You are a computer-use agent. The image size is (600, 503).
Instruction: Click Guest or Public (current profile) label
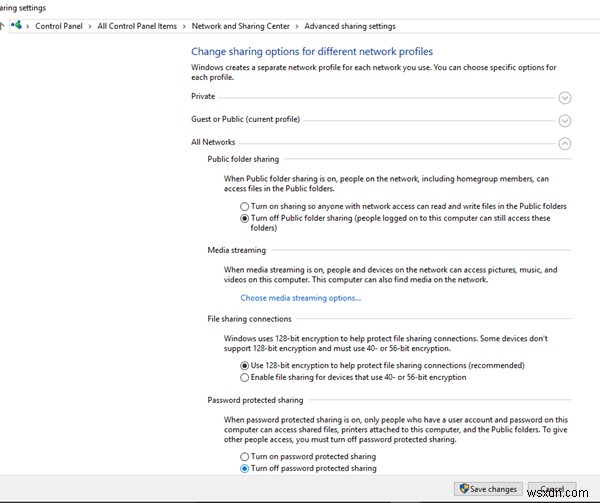pyautogui.click(x=245, y=119)
